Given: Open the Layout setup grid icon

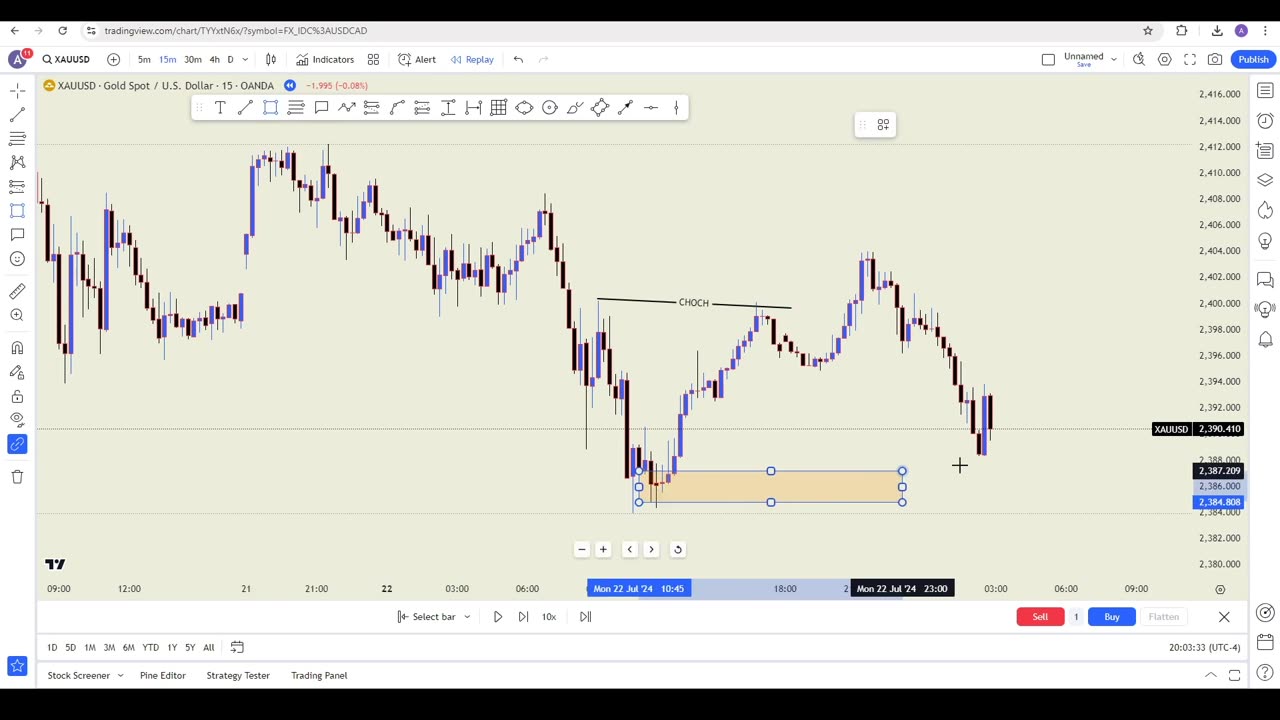Looking at the screenshot, I should pyautogui.click(x=373, y=59).
